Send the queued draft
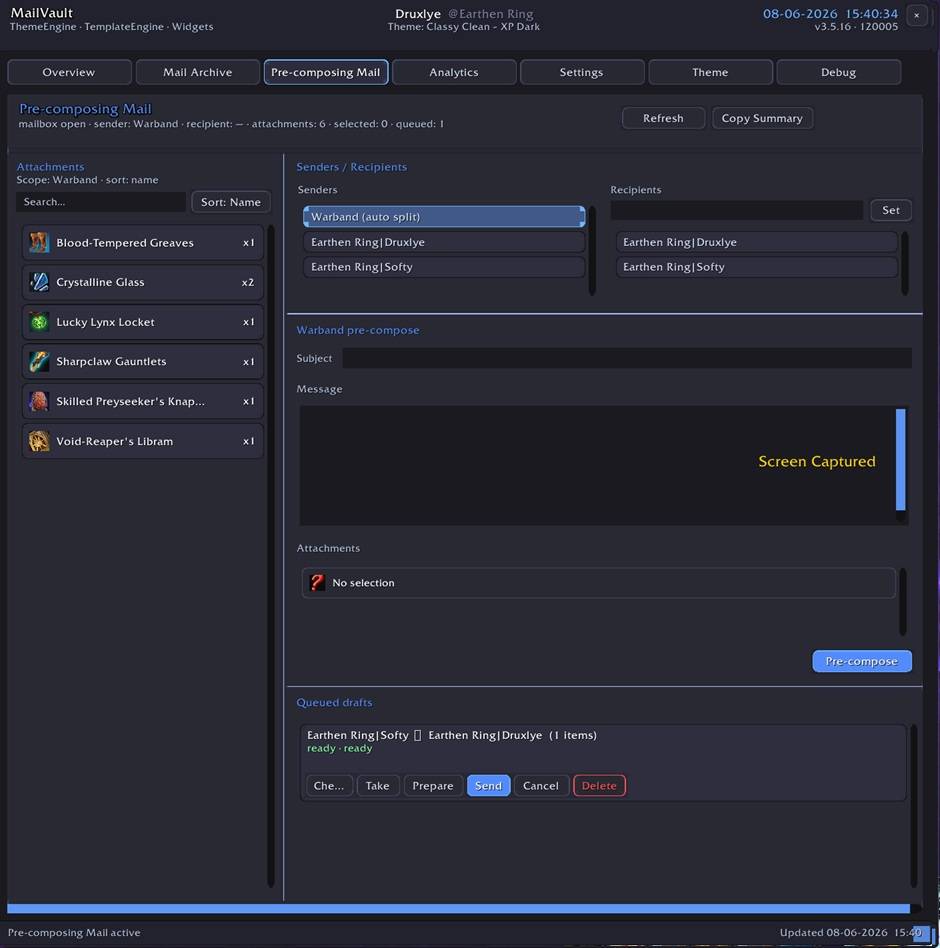Screen dimensions: 940x948 pos(488,785)
